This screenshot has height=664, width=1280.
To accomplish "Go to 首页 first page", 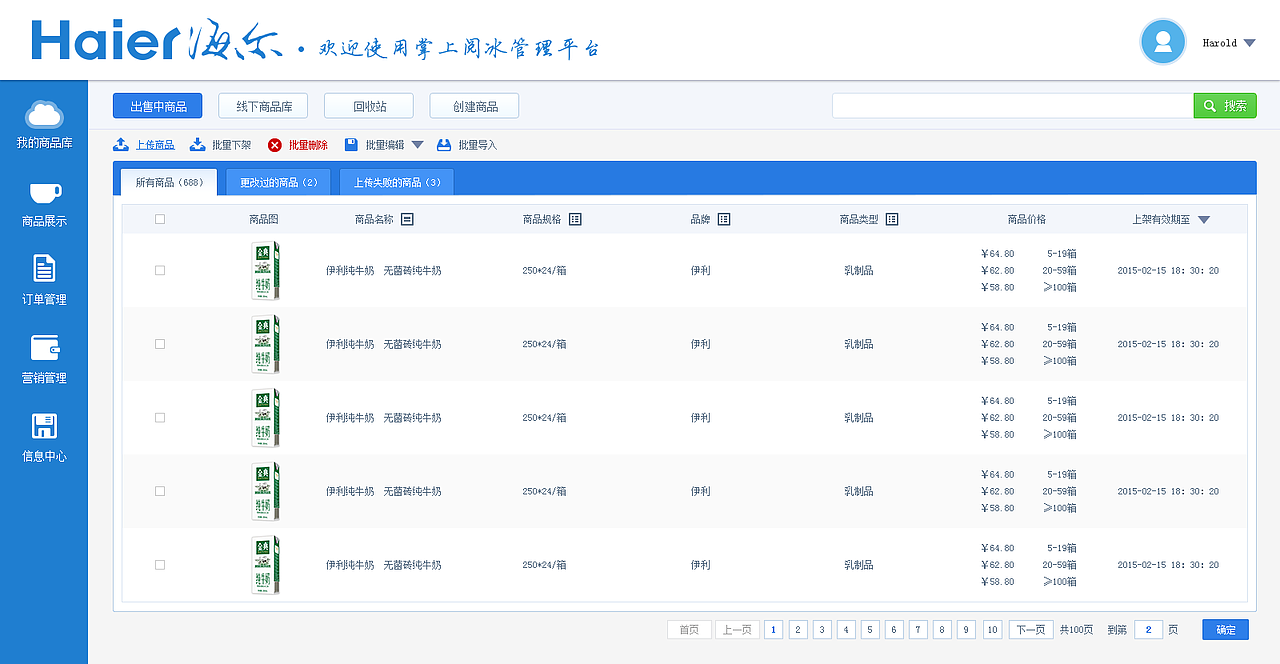I will click(x=690, y=630).
